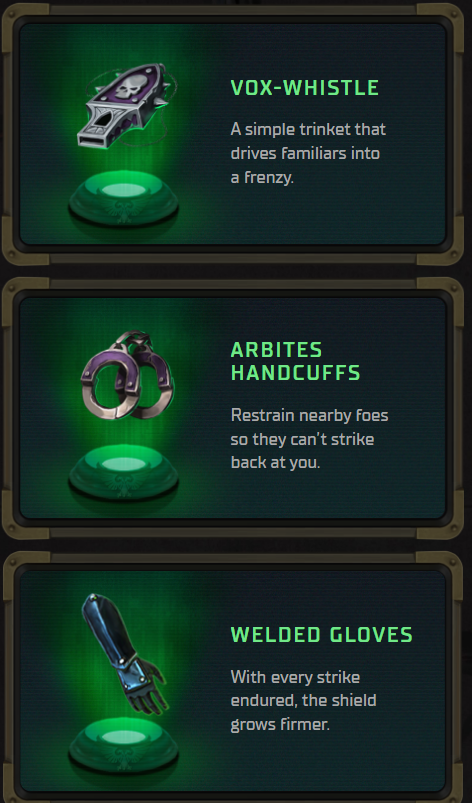Viewport: 472px width, 803px height.
Task: Click the Arbites Handcuffs icon
Action: 127,374
